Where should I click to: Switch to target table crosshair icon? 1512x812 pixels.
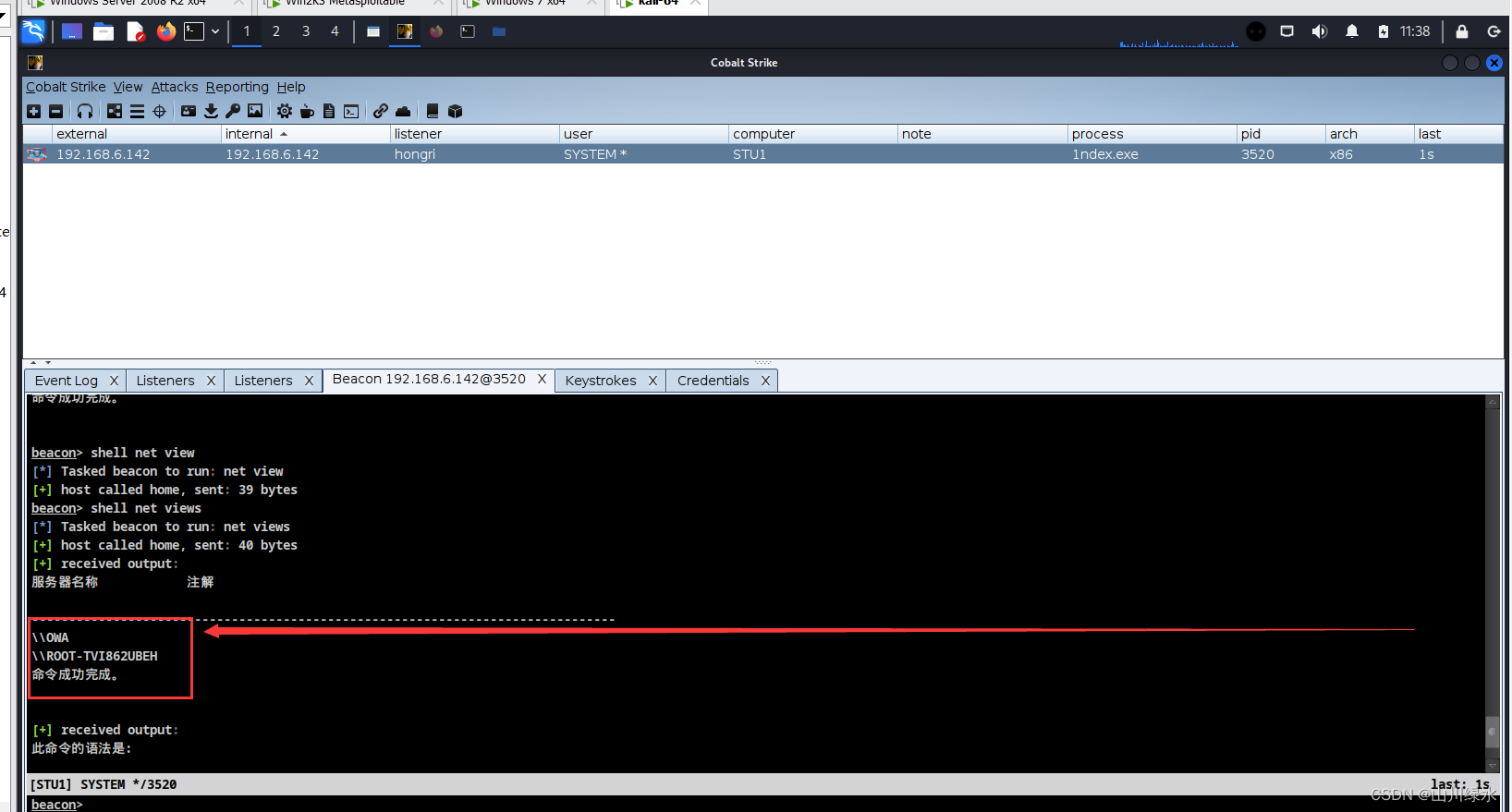pos(159,111)
